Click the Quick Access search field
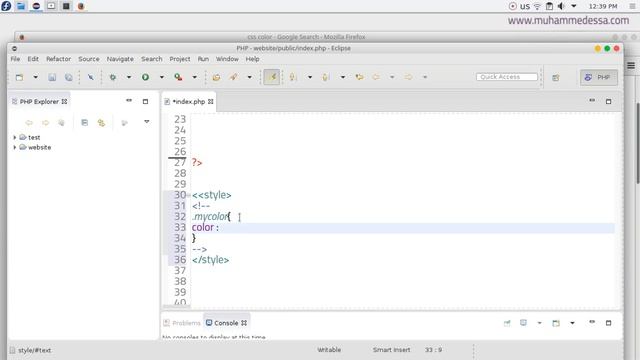This screenshot has height=360, width=640. 507,77
